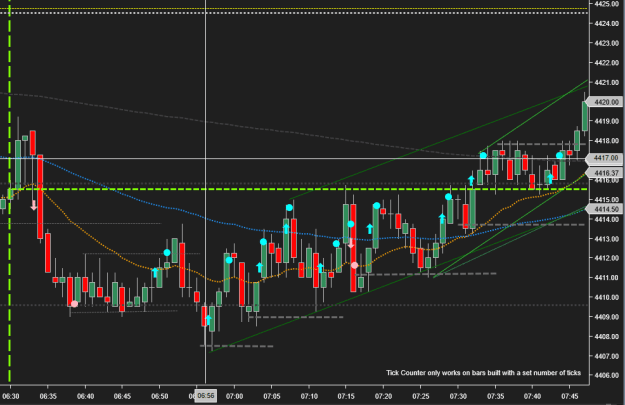Click the 4410.00 price axis label
Image resolution: width=625 pixels, height=405 pixels.
[607, 297]
